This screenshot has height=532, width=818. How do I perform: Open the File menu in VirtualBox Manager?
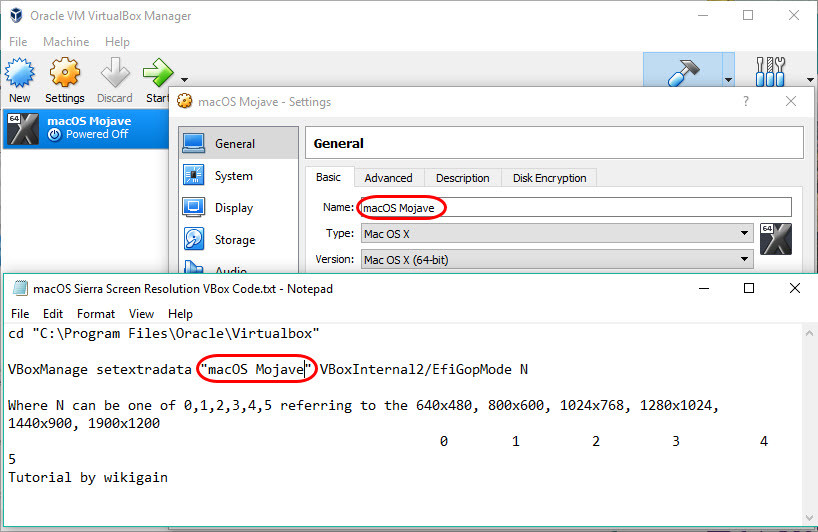18,42
